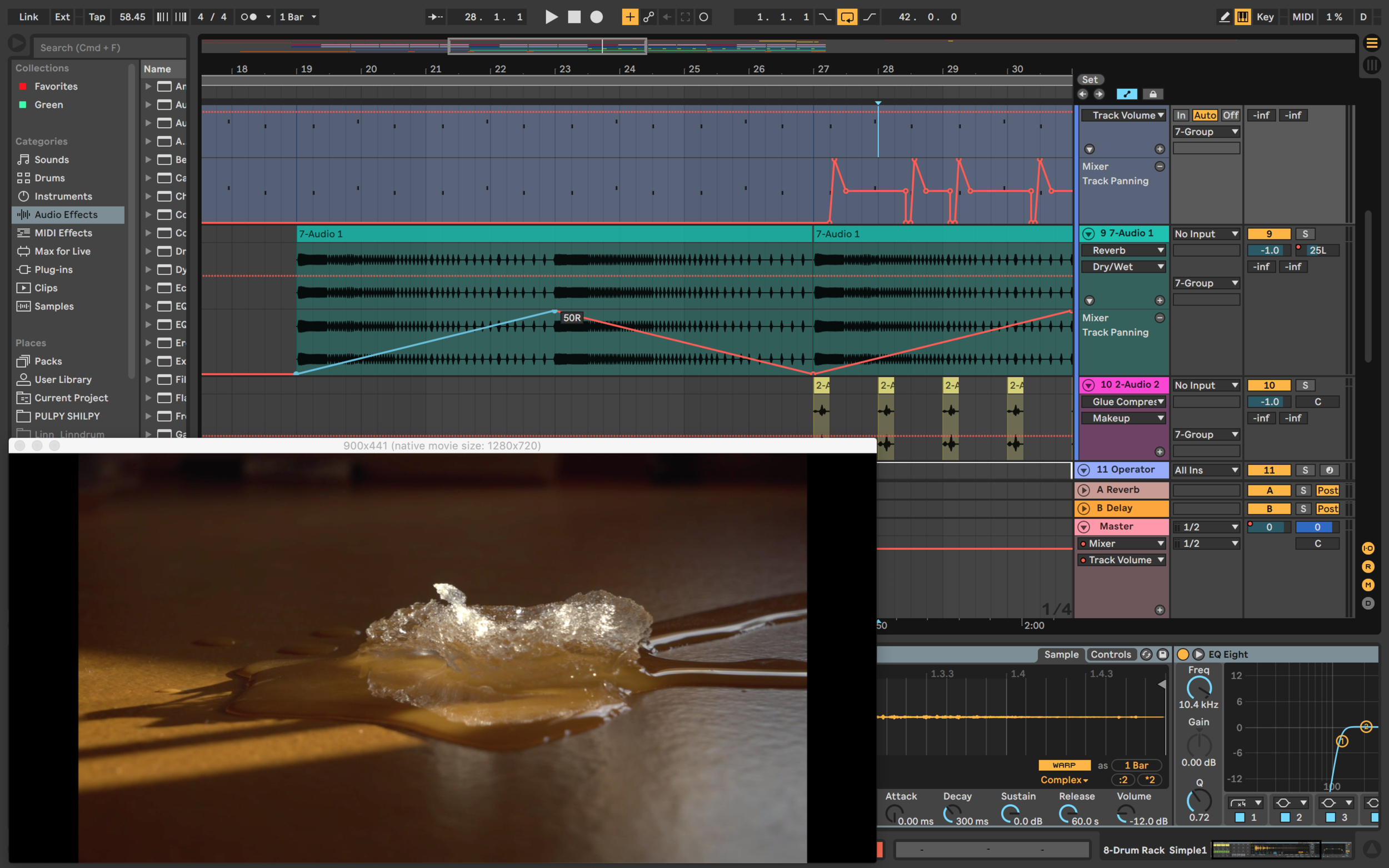The height and width of the screenshot is (868, 1389).
Task: Click the automation lock icon
Action: (1153, 93)
